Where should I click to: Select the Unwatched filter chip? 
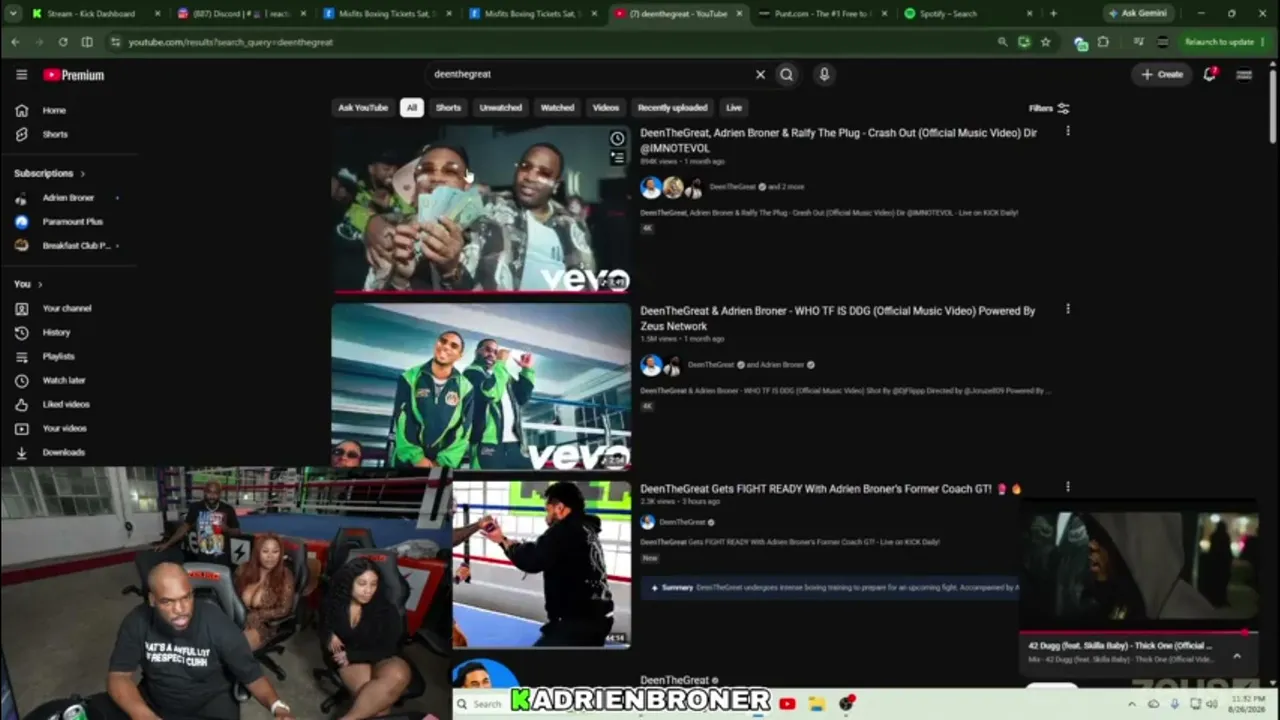pyautogui.click(x=500, y=108)
